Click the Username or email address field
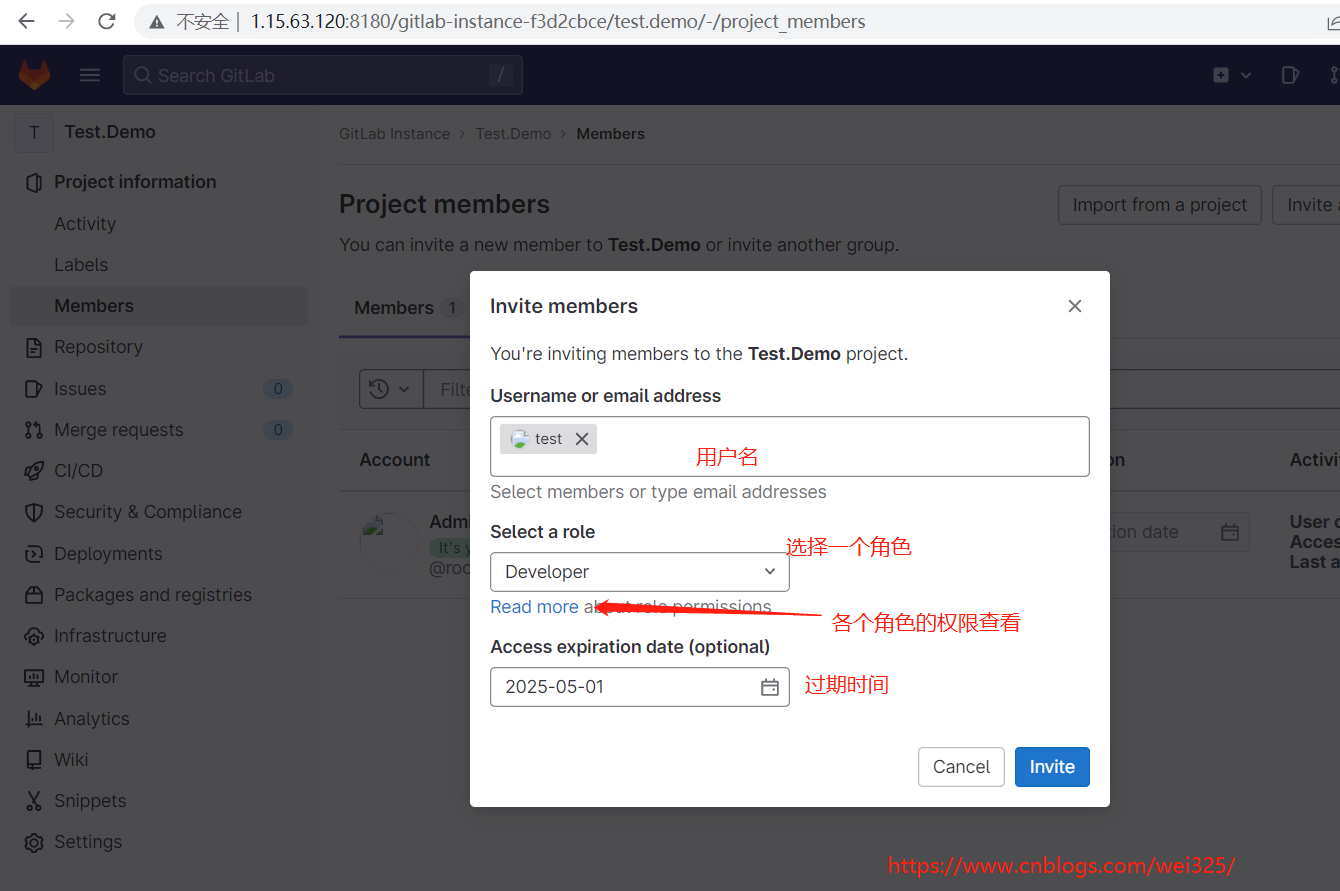Viewport: 1340px width, 891px height. 790,446
